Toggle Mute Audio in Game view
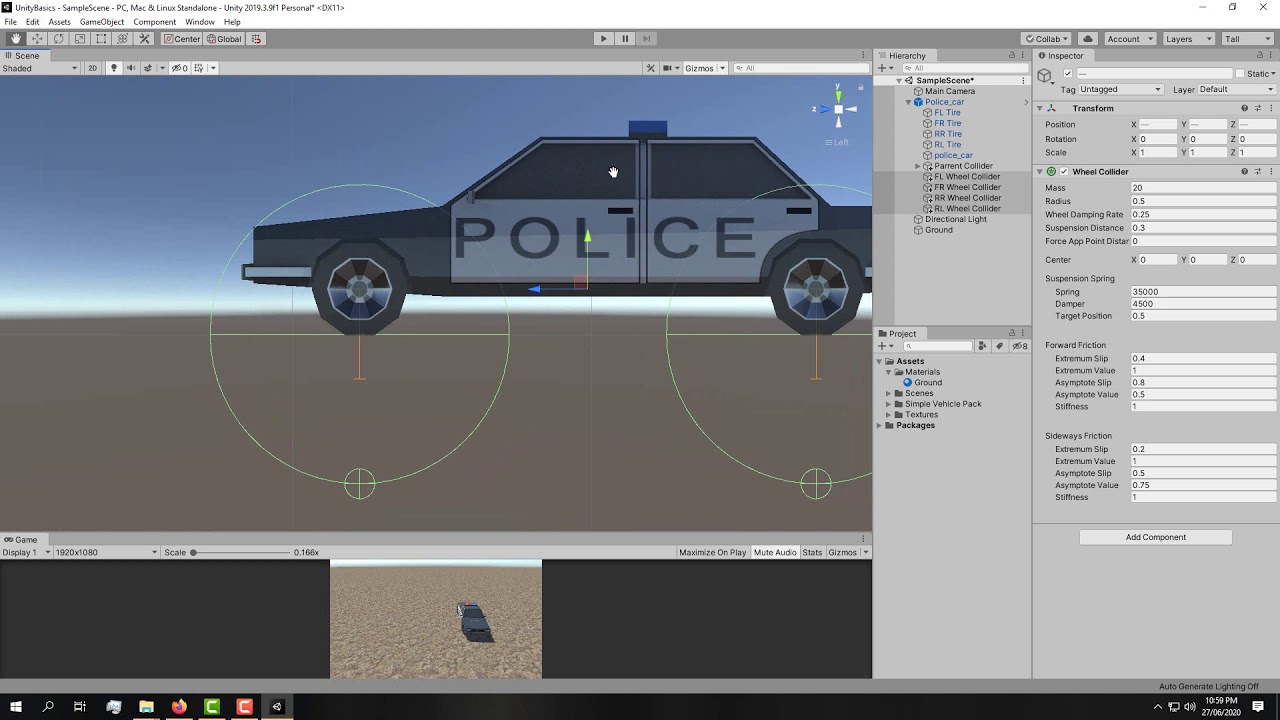1280x720 pixels. click(x=775, y=552)
